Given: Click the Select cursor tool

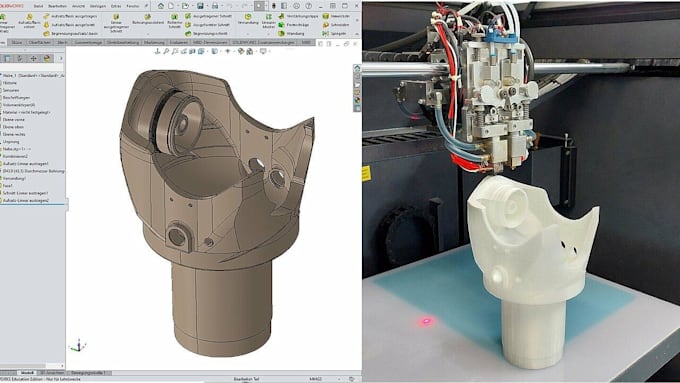Looking at the screenshot, I should (x=259, y=6).
